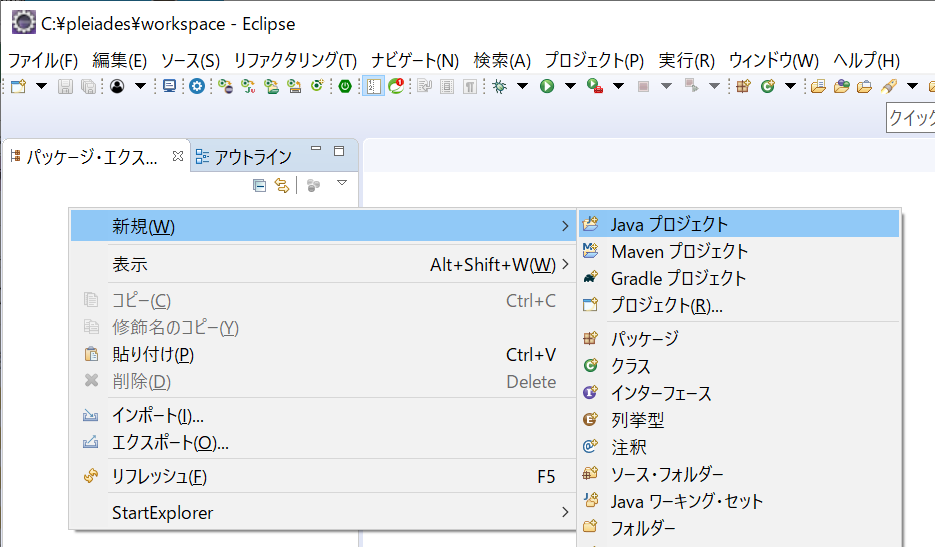Select Java プロジェクト from submenu
935x547 pixels.
click(739, 224)
